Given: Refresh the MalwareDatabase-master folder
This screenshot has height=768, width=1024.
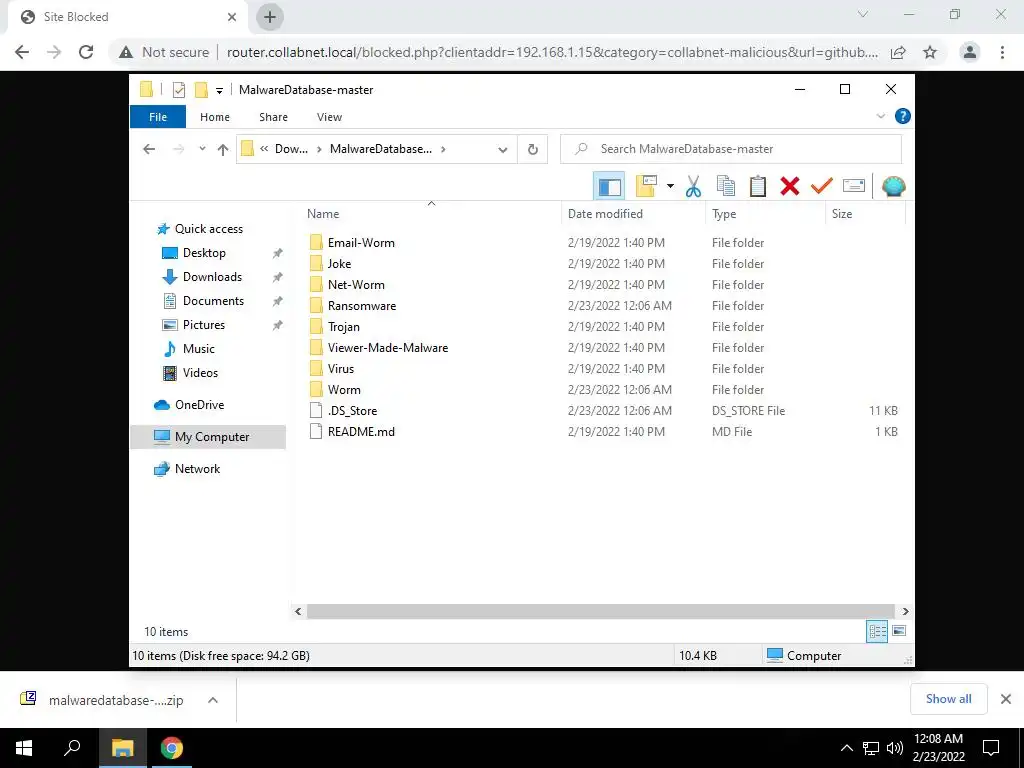Looking at the screenshot, I should point(533,150).
